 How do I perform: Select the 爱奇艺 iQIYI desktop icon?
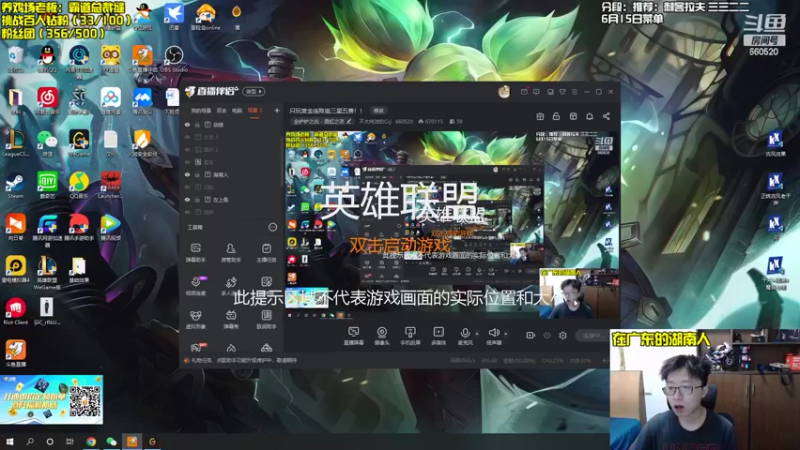point(47,186)
